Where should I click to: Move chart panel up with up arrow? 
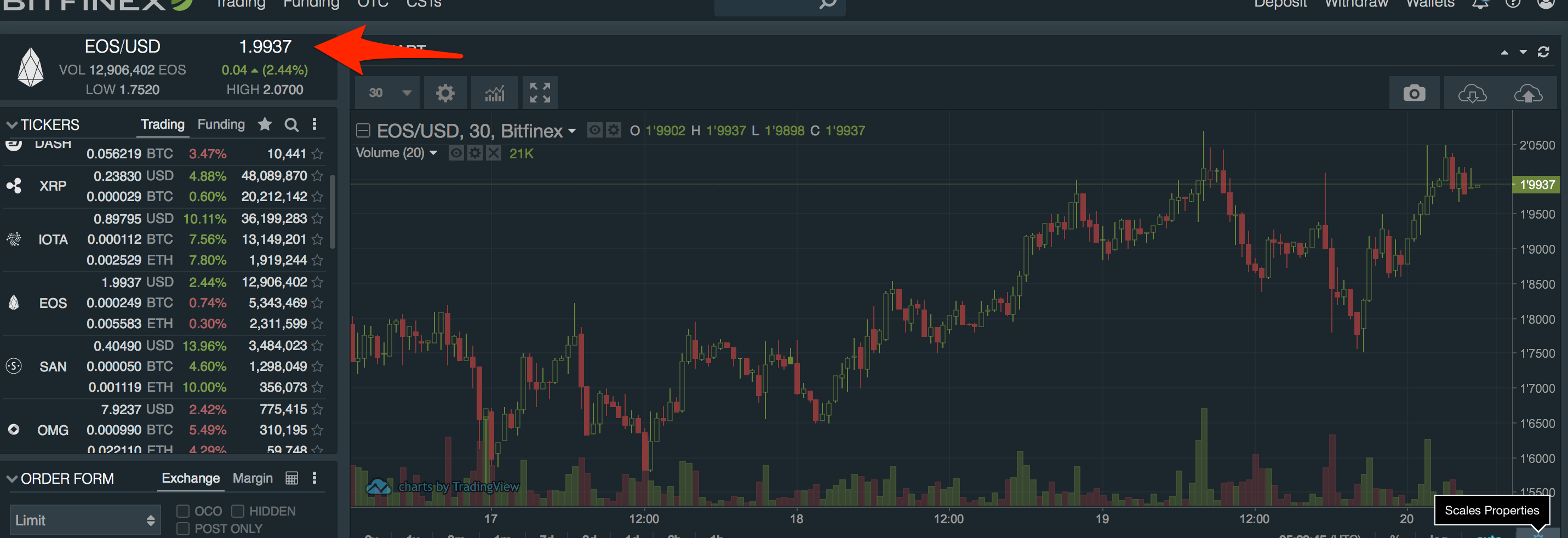click(1504, 53)
